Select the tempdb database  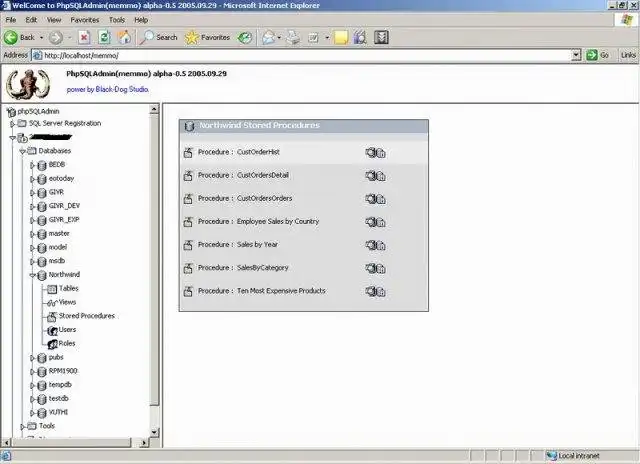60,385
